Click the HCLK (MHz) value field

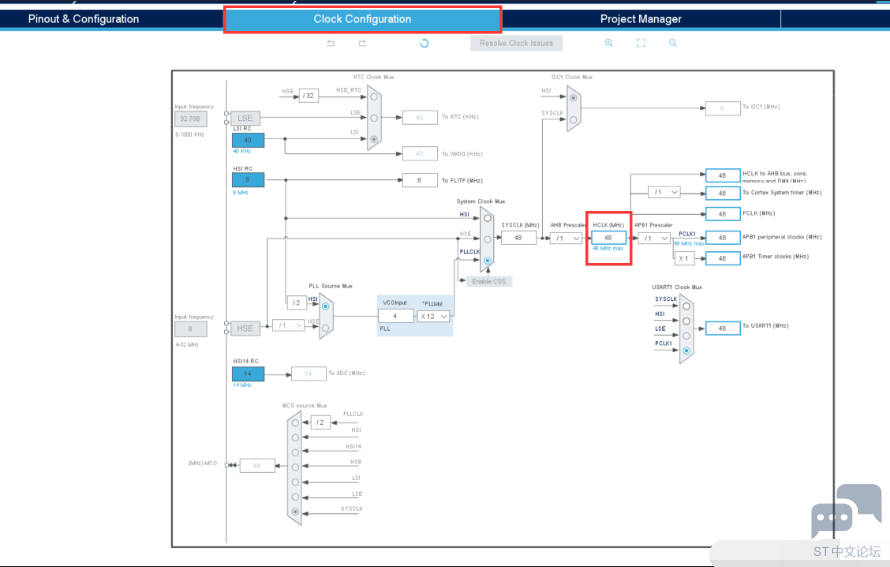(608, 238)
